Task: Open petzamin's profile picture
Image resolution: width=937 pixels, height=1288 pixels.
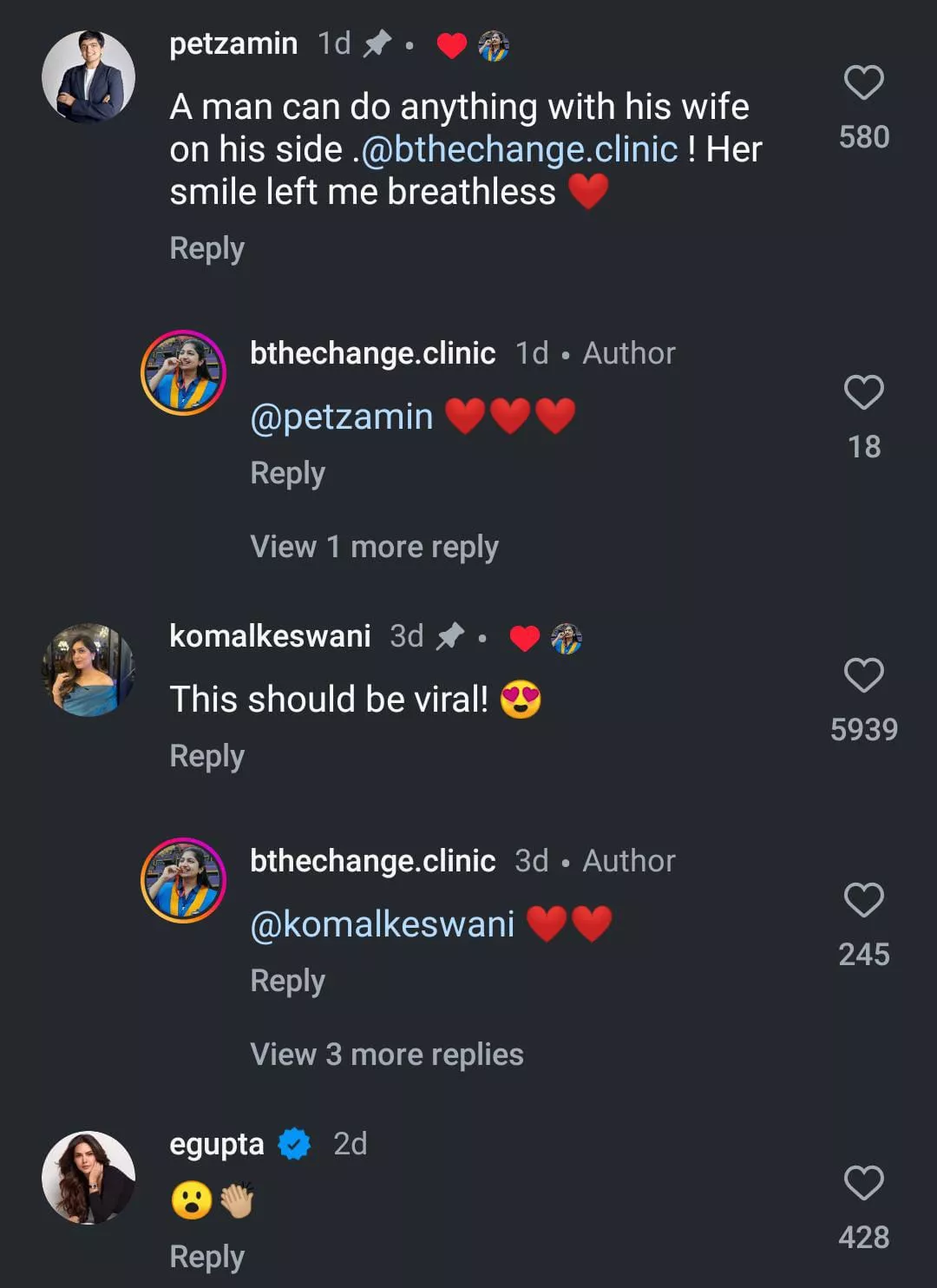Action: (x=88, y=76)
